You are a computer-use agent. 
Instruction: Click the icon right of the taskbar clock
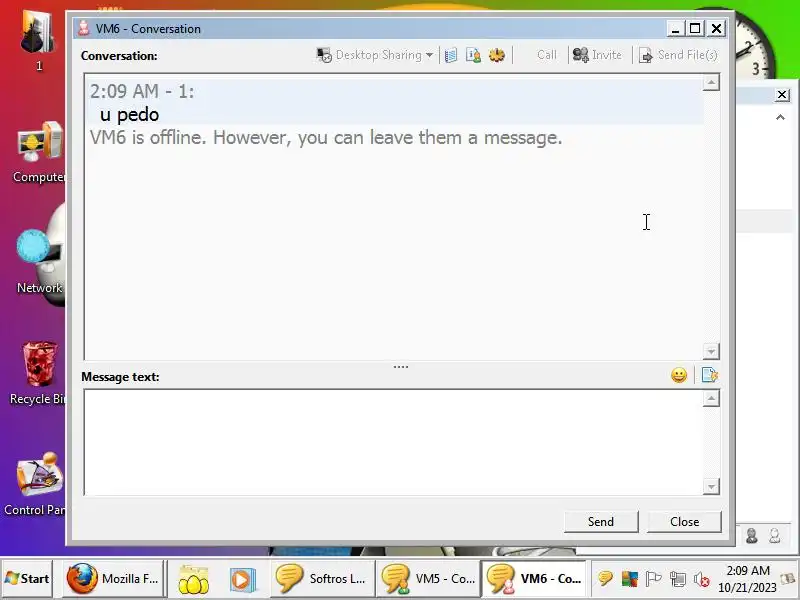788,579
